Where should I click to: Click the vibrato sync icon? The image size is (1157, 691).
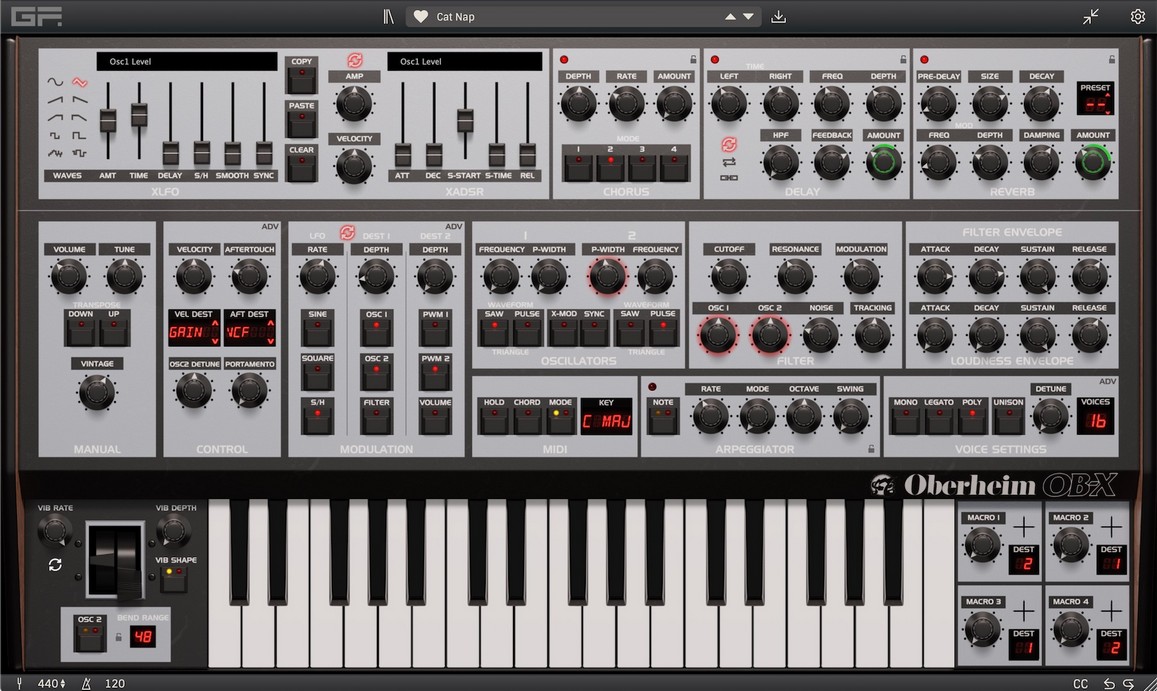coord(55,565)
